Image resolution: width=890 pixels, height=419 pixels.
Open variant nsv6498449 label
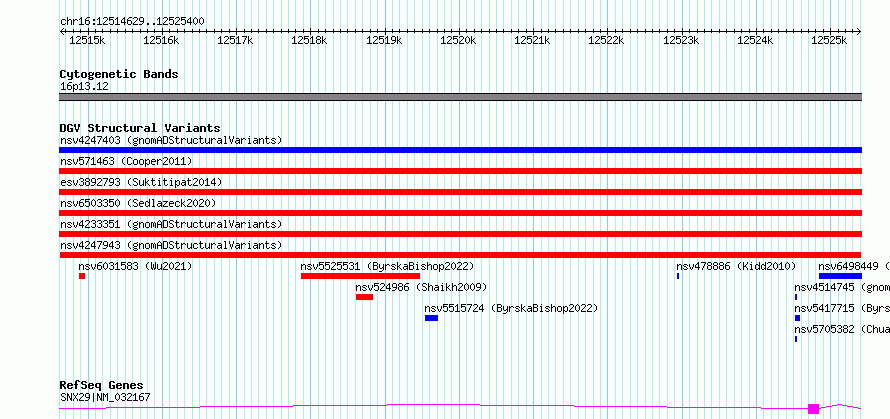tap(854, 266)
